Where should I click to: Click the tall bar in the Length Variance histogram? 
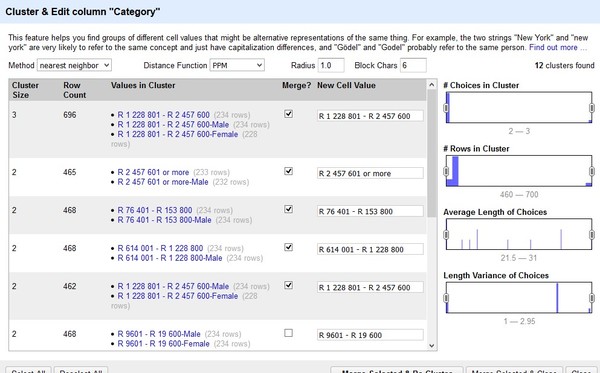[x=557, y=298]
